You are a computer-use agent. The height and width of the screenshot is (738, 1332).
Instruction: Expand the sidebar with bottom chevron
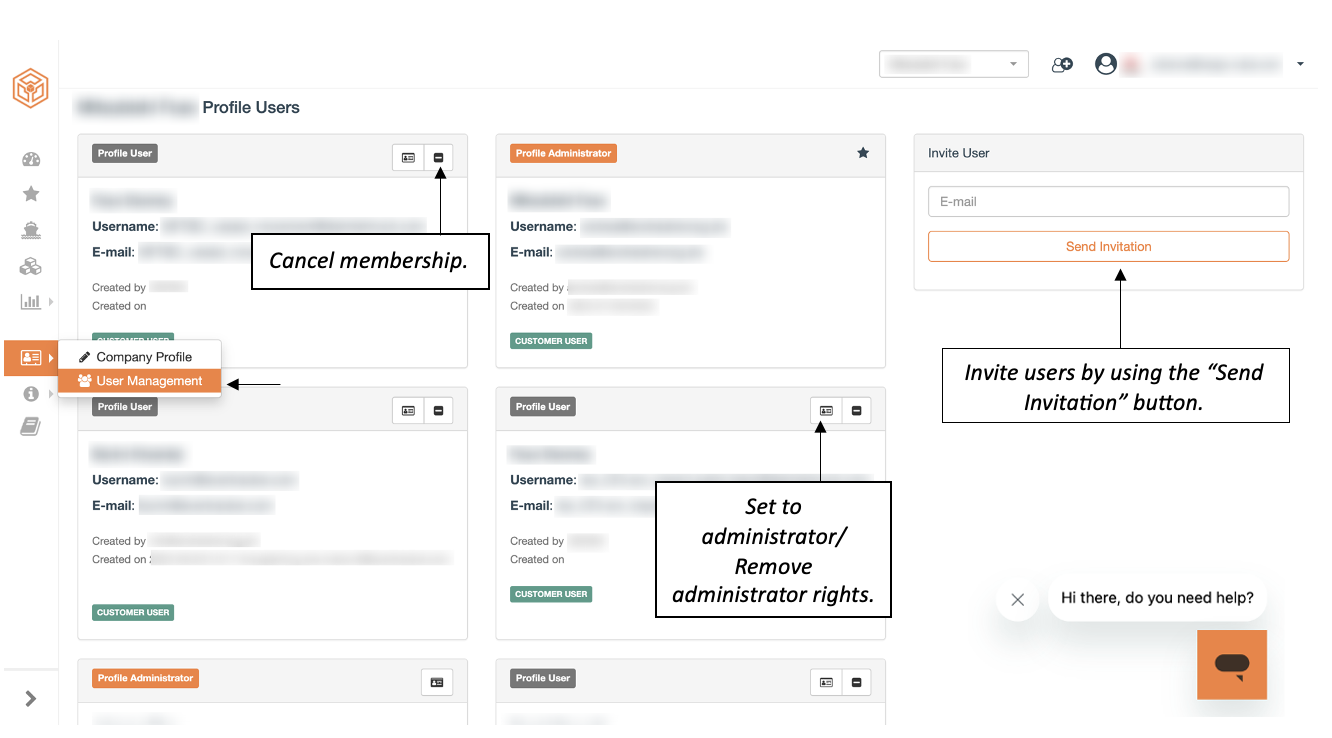click(x=31, y=699)
